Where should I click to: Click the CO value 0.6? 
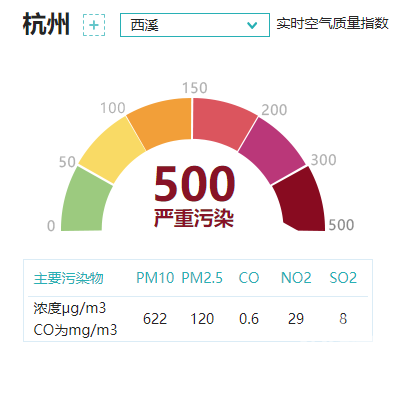tap(249, 319)
